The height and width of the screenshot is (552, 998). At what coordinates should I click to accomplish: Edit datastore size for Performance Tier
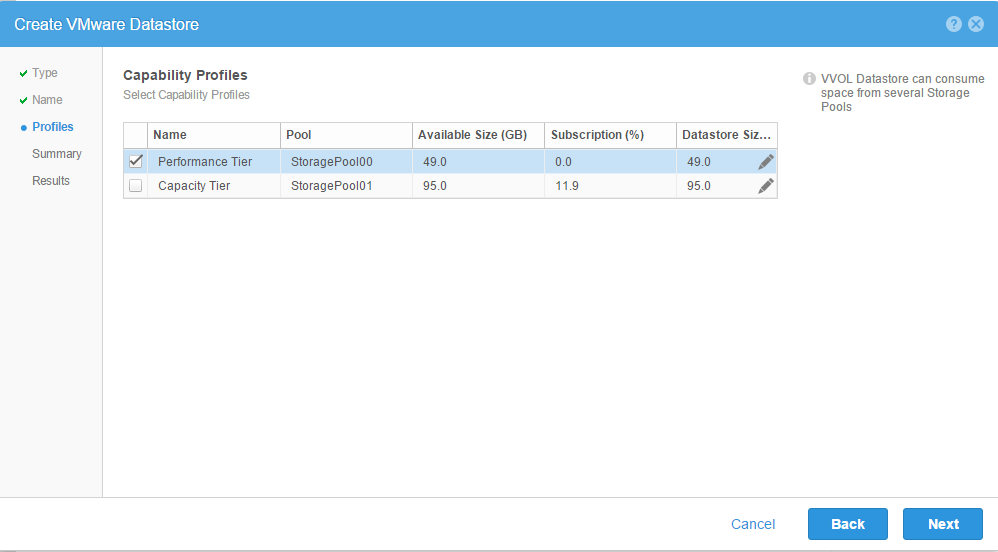tap(766, 162)
